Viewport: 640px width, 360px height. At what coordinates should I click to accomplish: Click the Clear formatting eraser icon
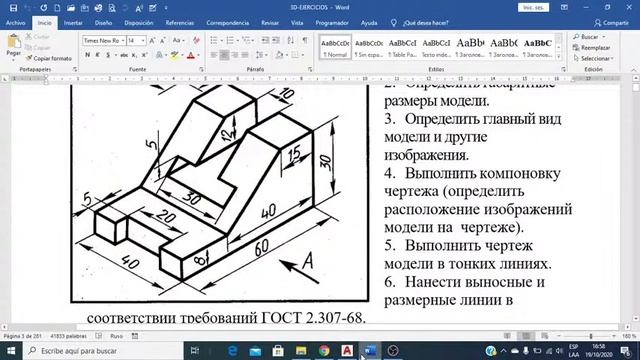(196, 40)
